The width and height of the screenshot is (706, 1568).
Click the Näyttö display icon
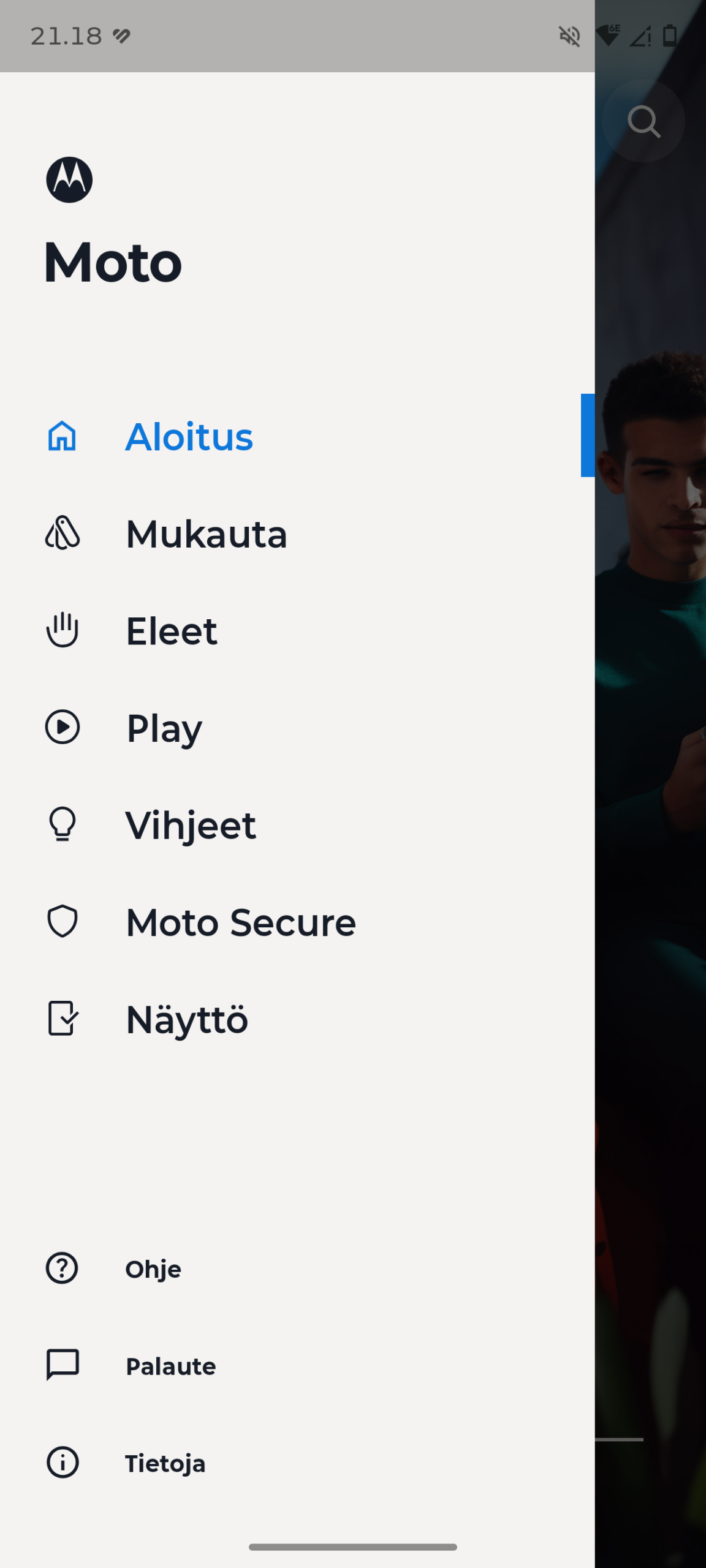pyautogui.click(x=63, y=1018)
